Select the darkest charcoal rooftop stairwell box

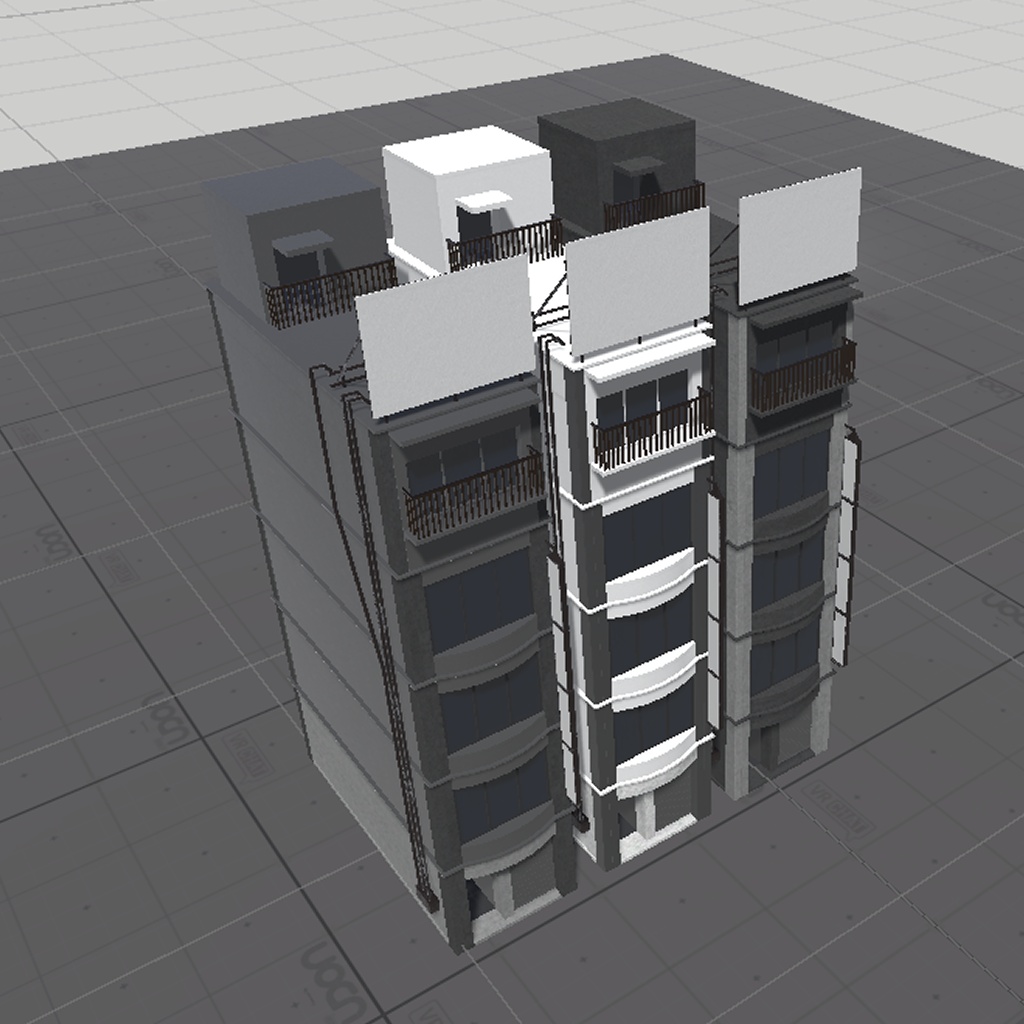617,163
